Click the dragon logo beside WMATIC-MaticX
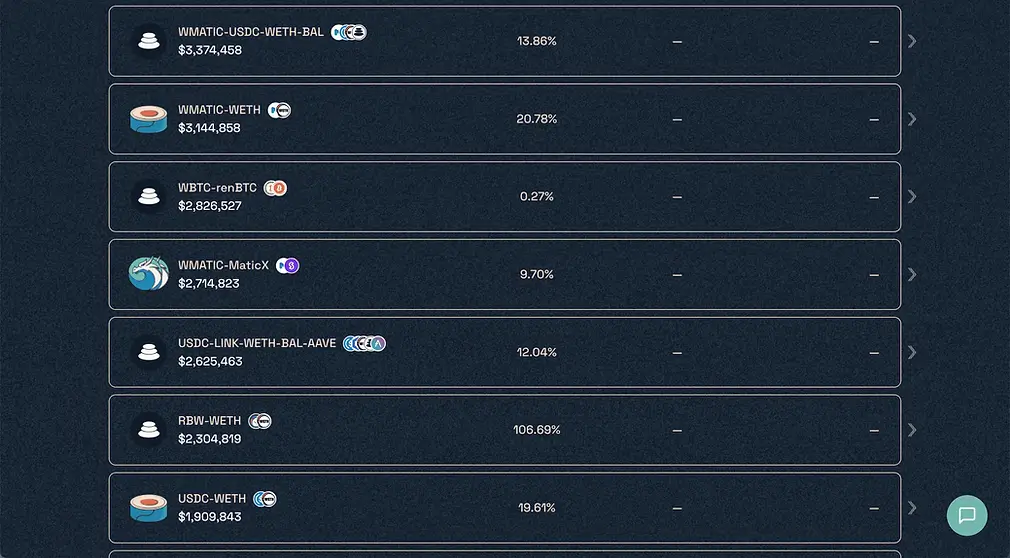 pos(149,273)
